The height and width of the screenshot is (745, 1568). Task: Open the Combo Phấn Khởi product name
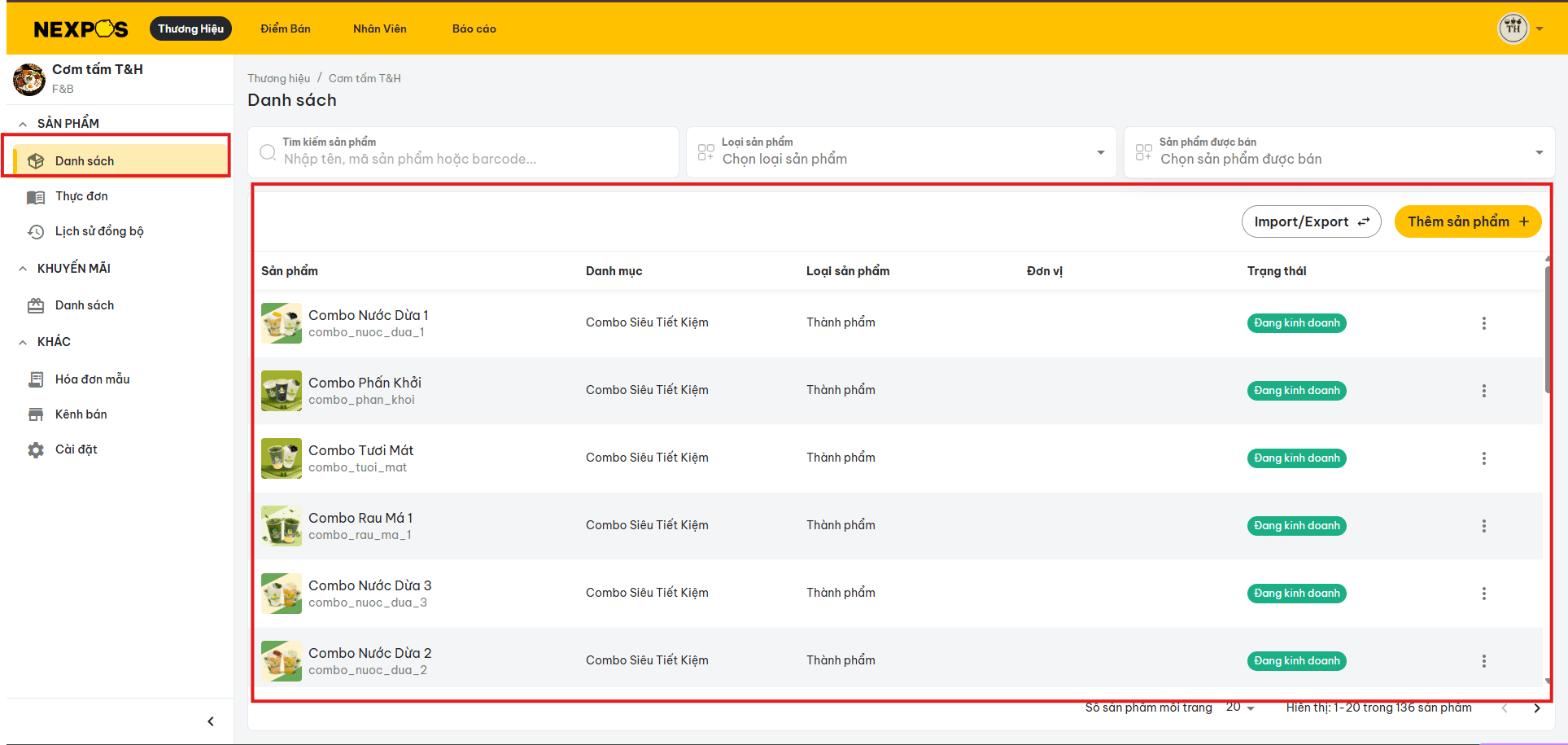(365, 383)
